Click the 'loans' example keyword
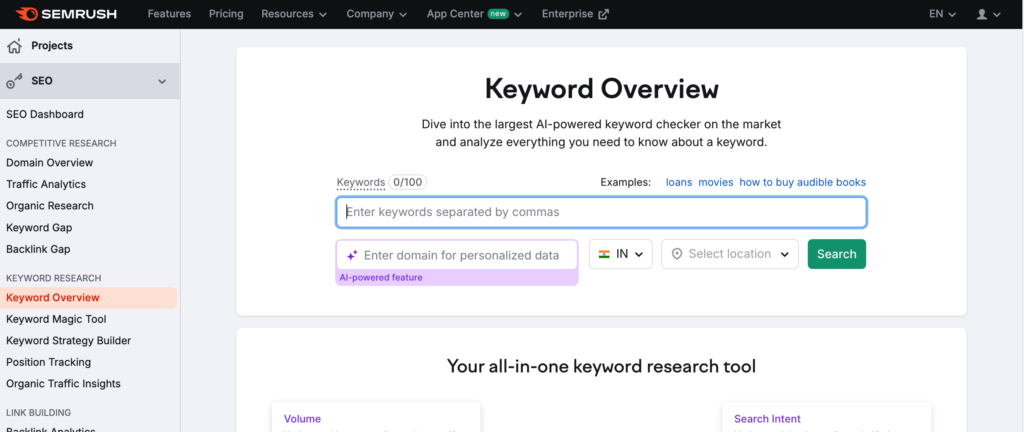1024x432 pixels. (679, 182)
